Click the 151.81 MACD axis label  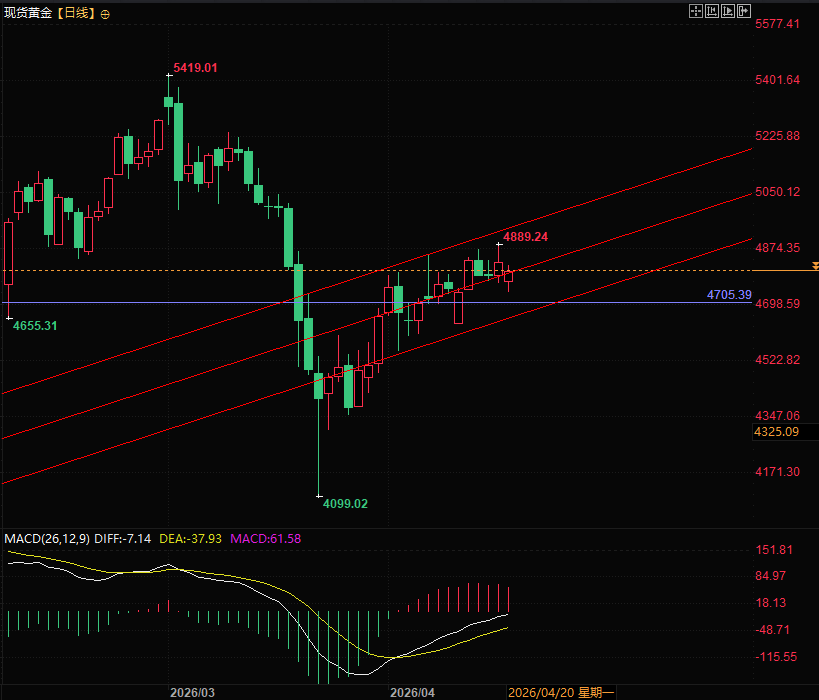(x=774, y=550)
